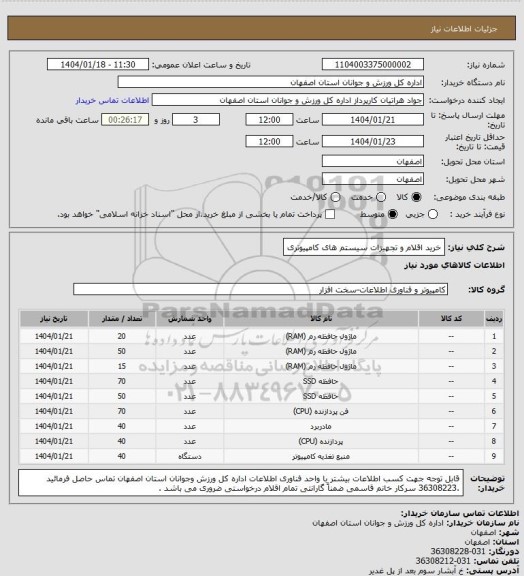Image resolution: width=524 pixels, height=576 pixels.
Task: Click the اطلاعات تماس سازمان خریدار heading
Action: [x=460, y=513]
